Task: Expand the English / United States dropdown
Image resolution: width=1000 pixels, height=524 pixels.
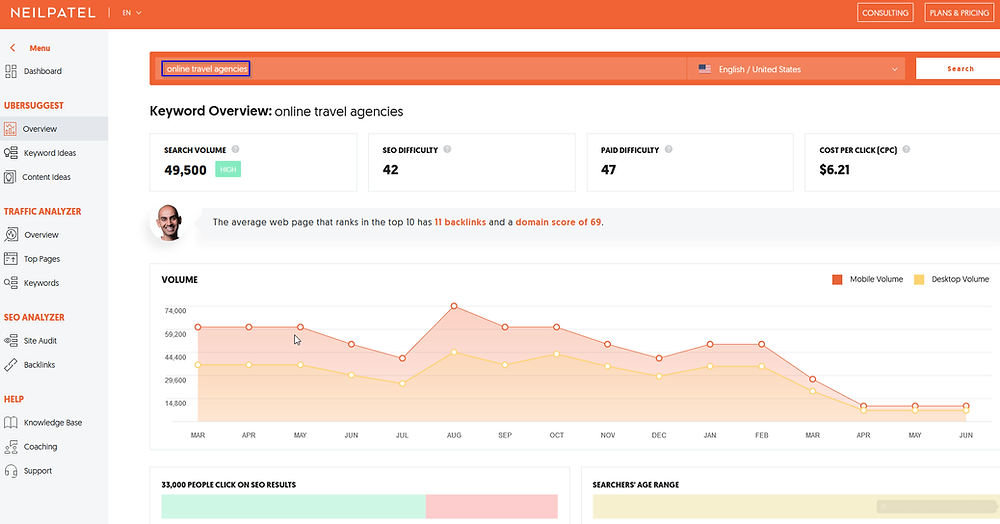Action: point(796,69)
